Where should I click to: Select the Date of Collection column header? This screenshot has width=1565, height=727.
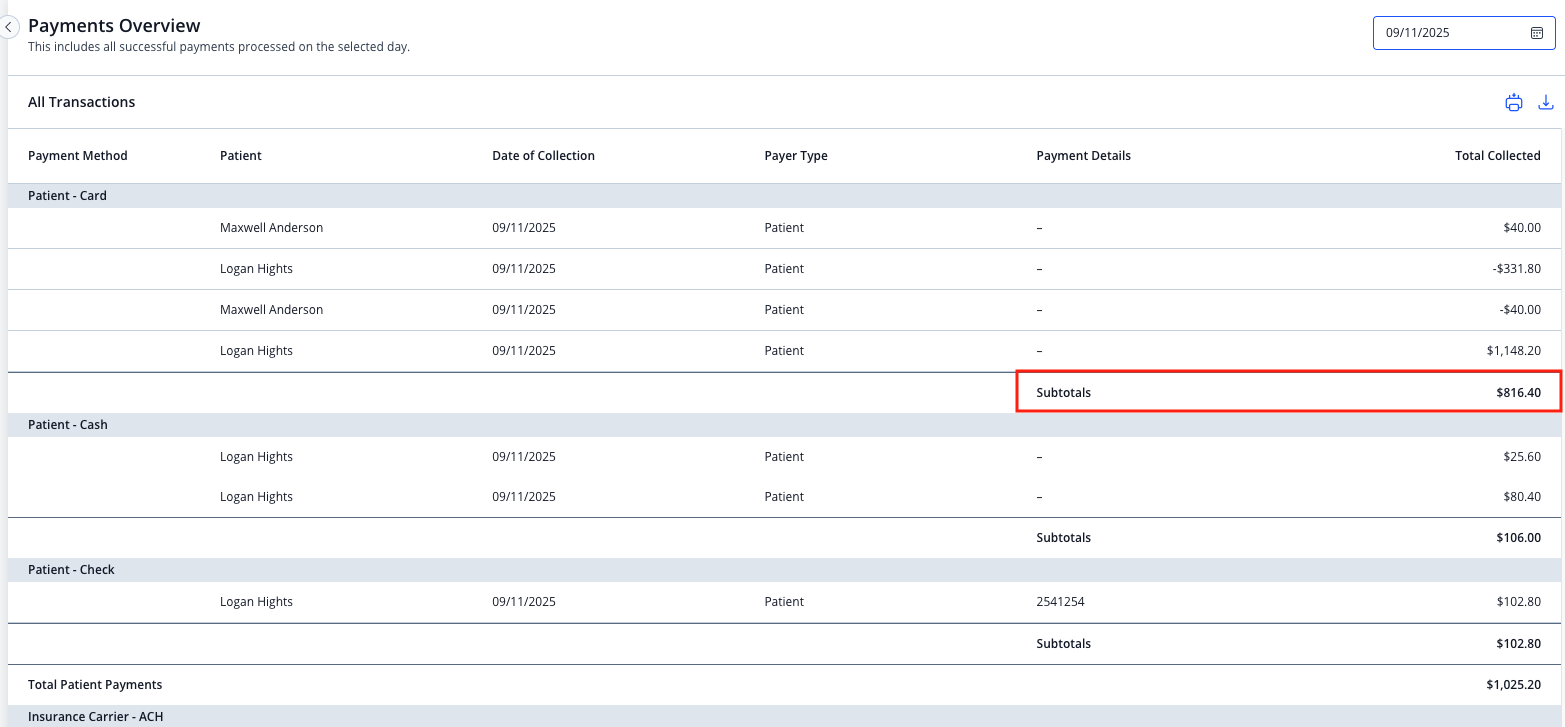click(543, 156)
